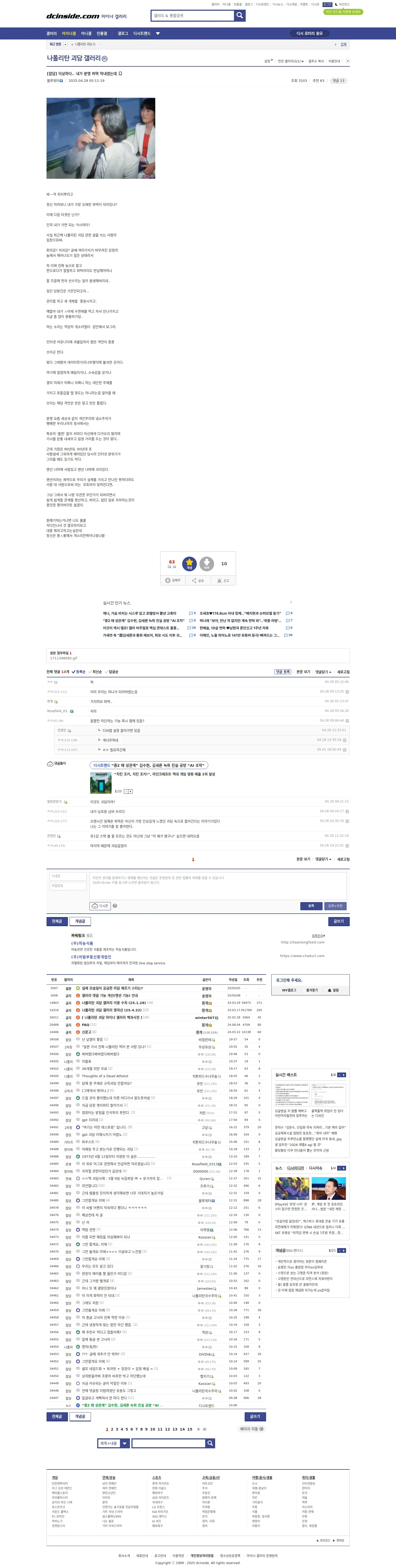
Task: Switch to 전체글 tab above post list
Action: point(57,921)
